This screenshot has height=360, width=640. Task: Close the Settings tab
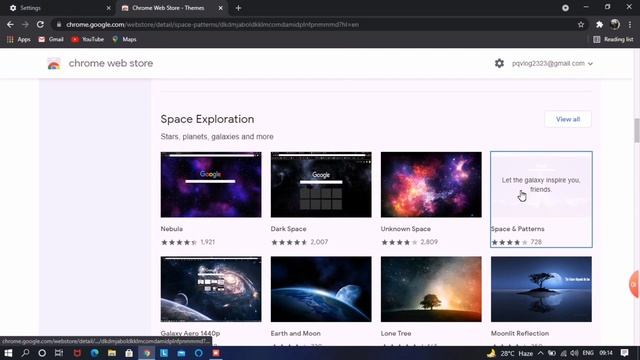[109, 8]
